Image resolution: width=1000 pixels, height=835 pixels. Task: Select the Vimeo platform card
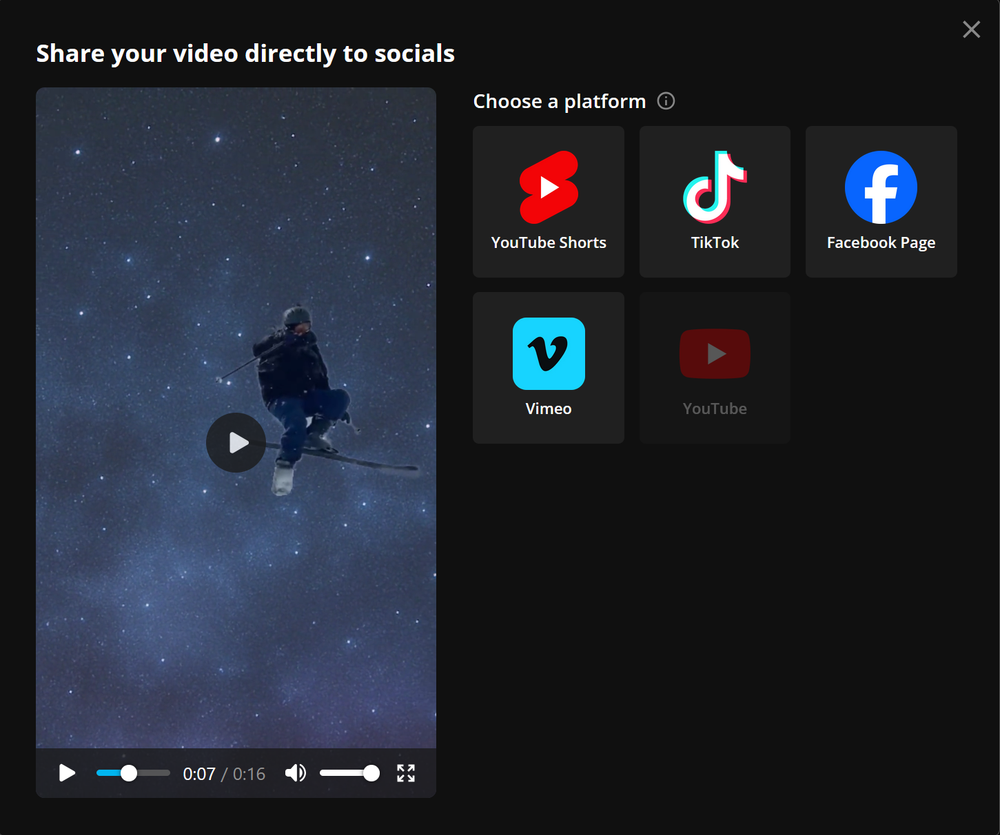[548, 367]
